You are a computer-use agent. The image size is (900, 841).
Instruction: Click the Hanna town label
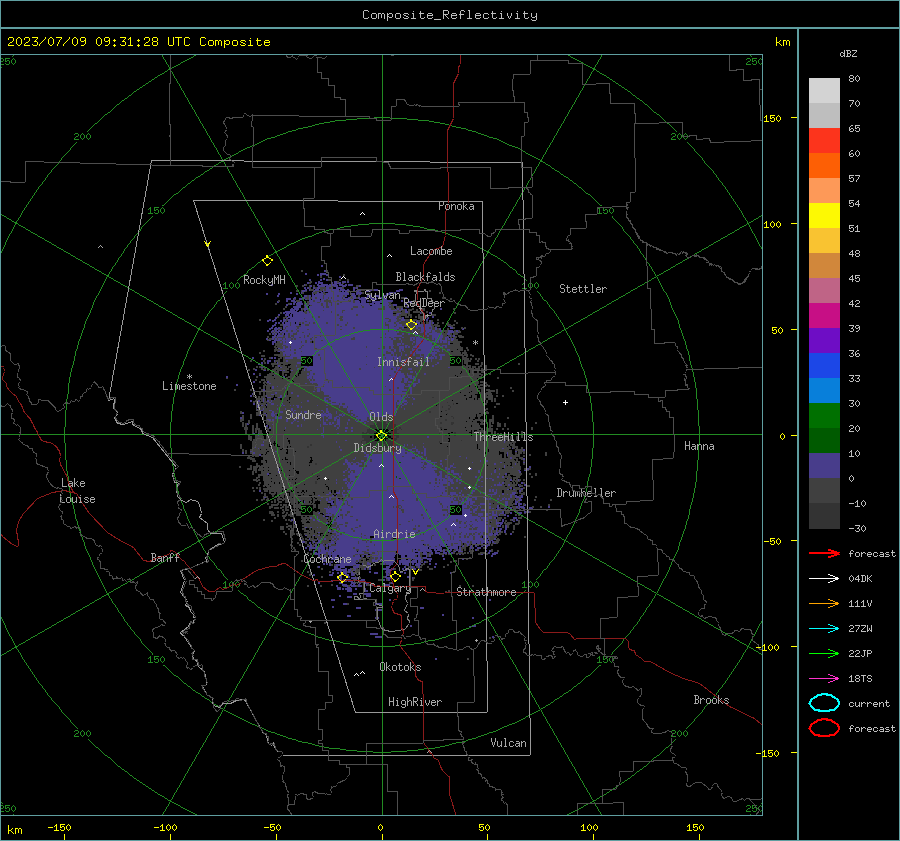[x=699, y=446]
